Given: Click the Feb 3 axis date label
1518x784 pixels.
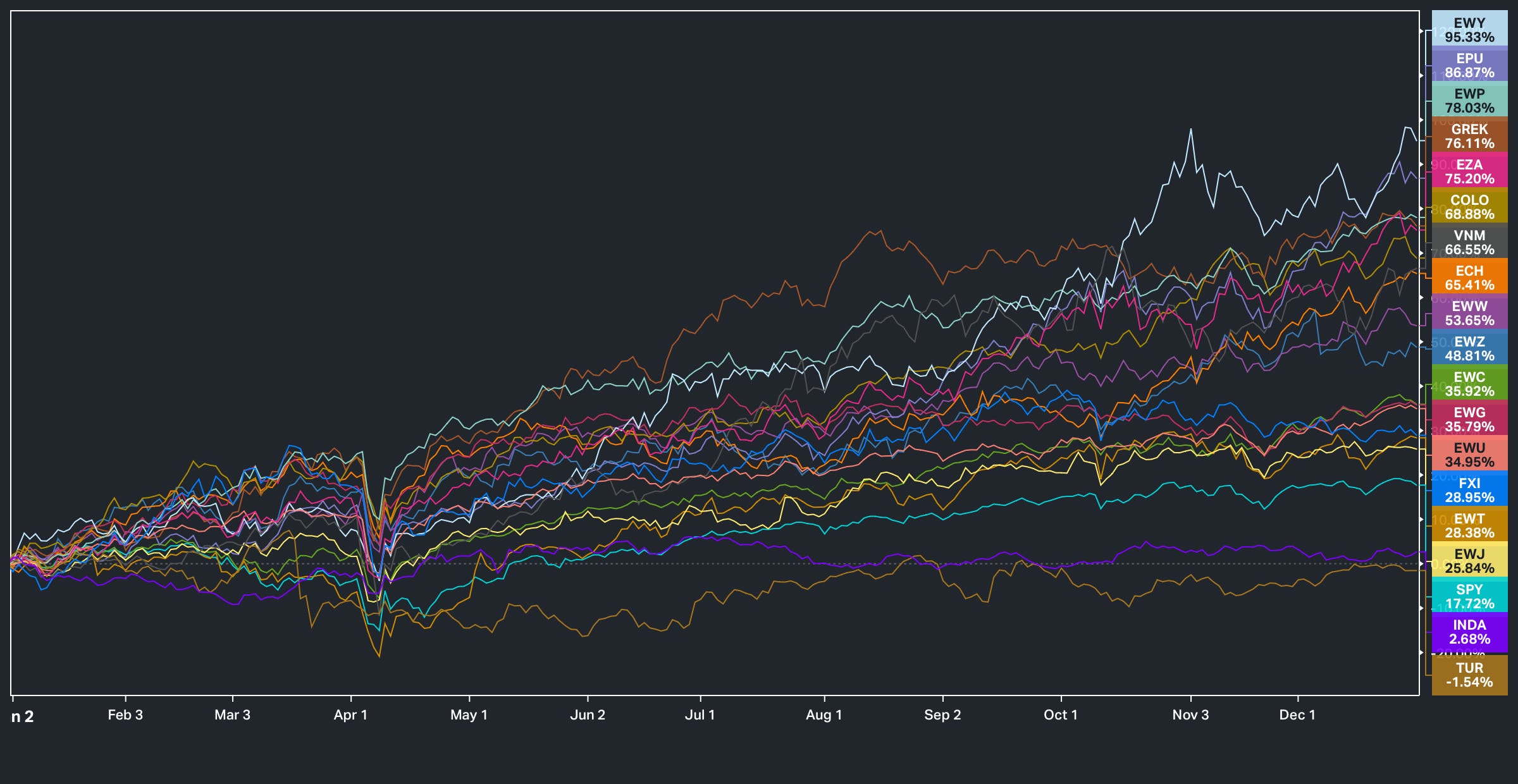Looking at the screenshot, I should 125,714.
